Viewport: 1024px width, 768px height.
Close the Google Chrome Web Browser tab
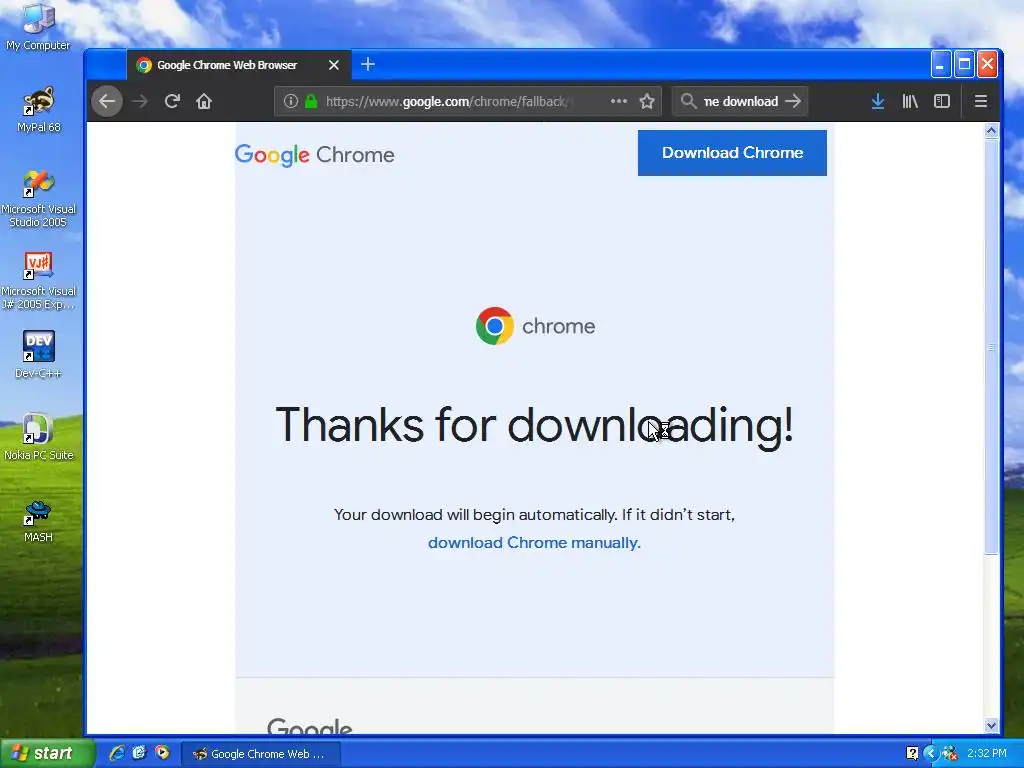pyautogui.click(x=334, y=65)
